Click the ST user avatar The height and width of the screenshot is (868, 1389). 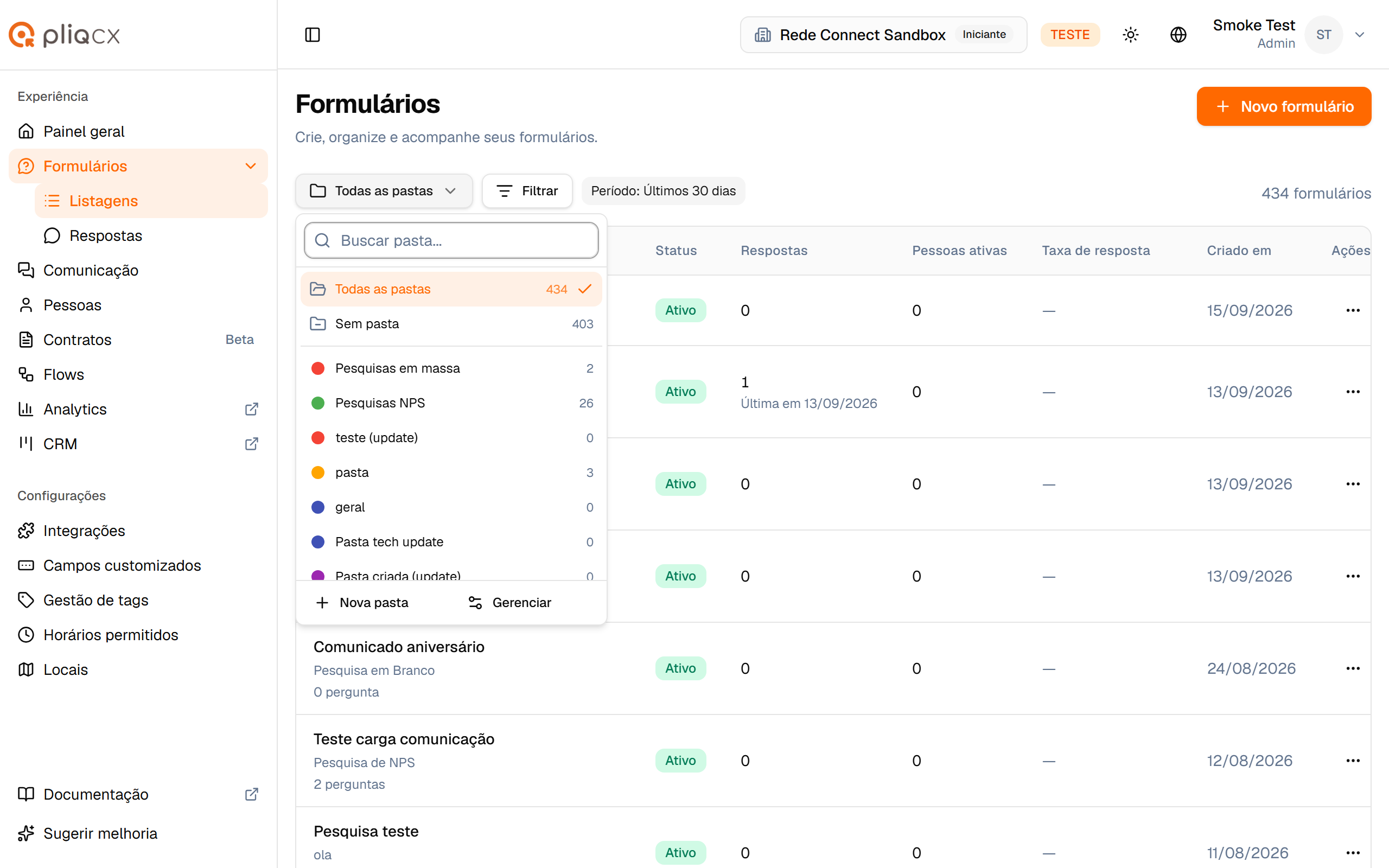(x=1323, y=34)
